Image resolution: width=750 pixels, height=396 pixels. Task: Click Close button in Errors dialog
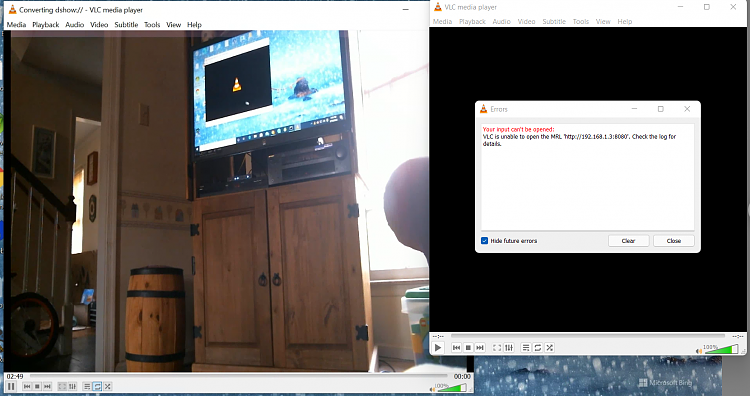coord(673,241)
